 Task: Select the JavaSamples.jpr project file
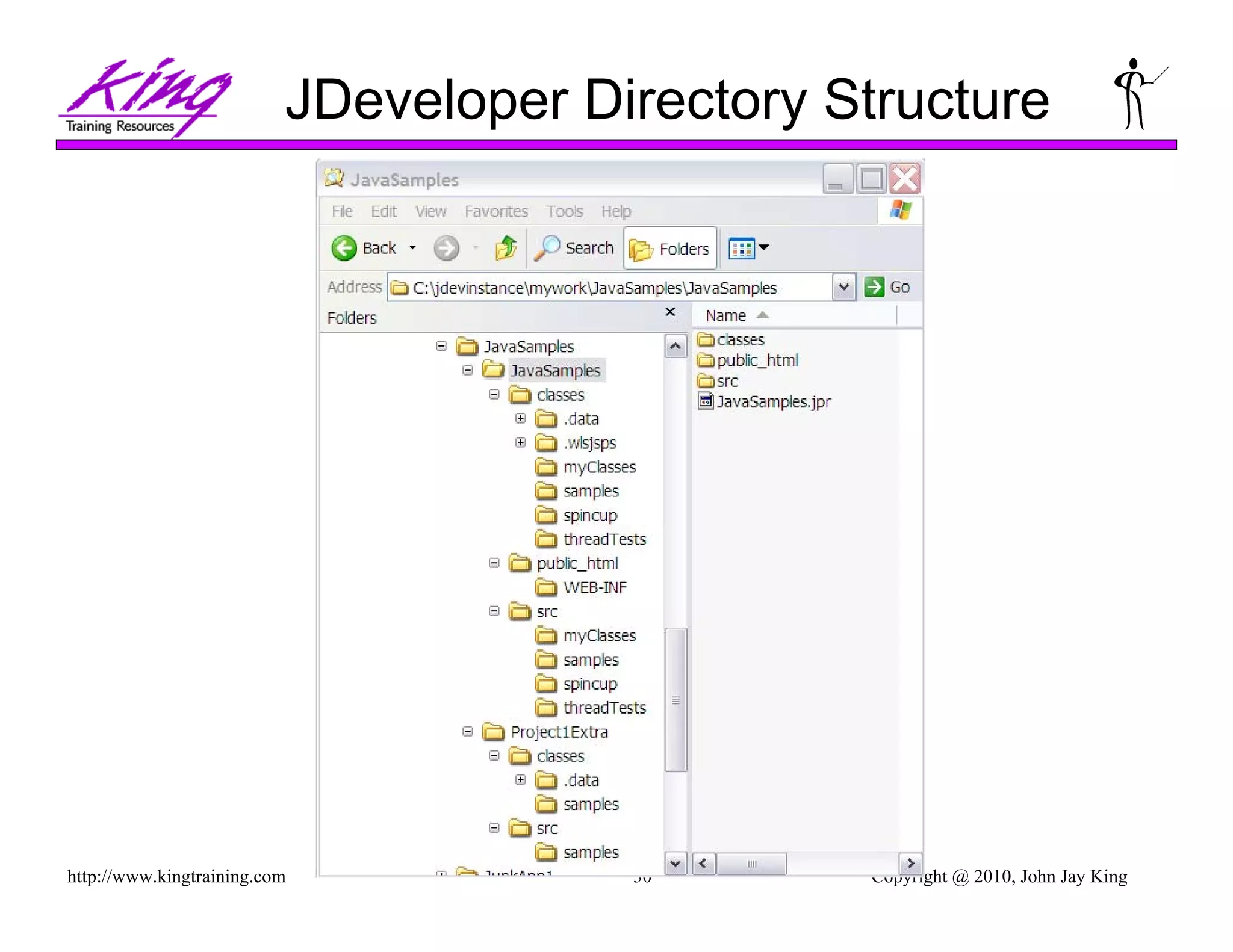[x=764, y=401]
